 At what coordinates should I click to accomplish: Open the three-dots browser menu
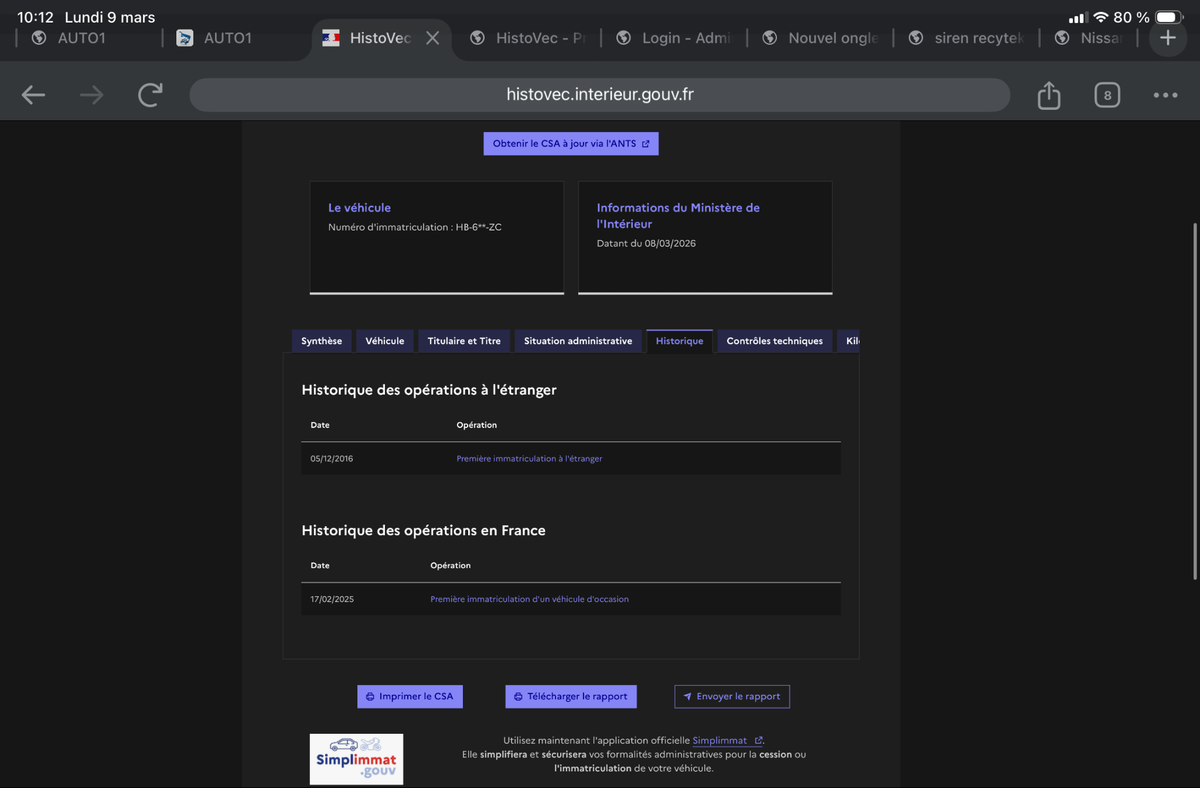[1165, 95]
